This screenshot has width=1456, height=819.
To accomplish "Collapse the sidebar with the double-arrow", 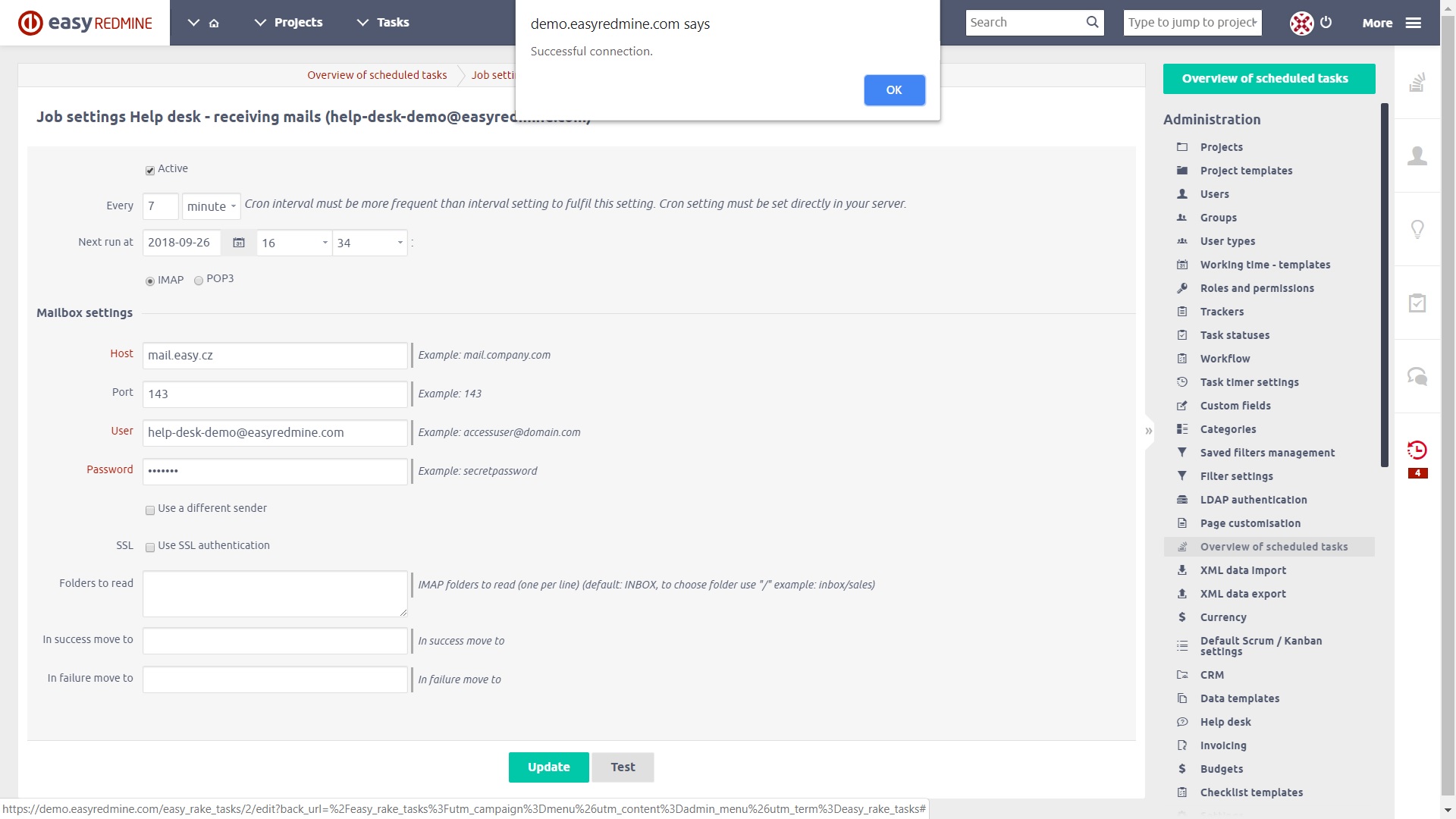I will (x=1149, y=431).
